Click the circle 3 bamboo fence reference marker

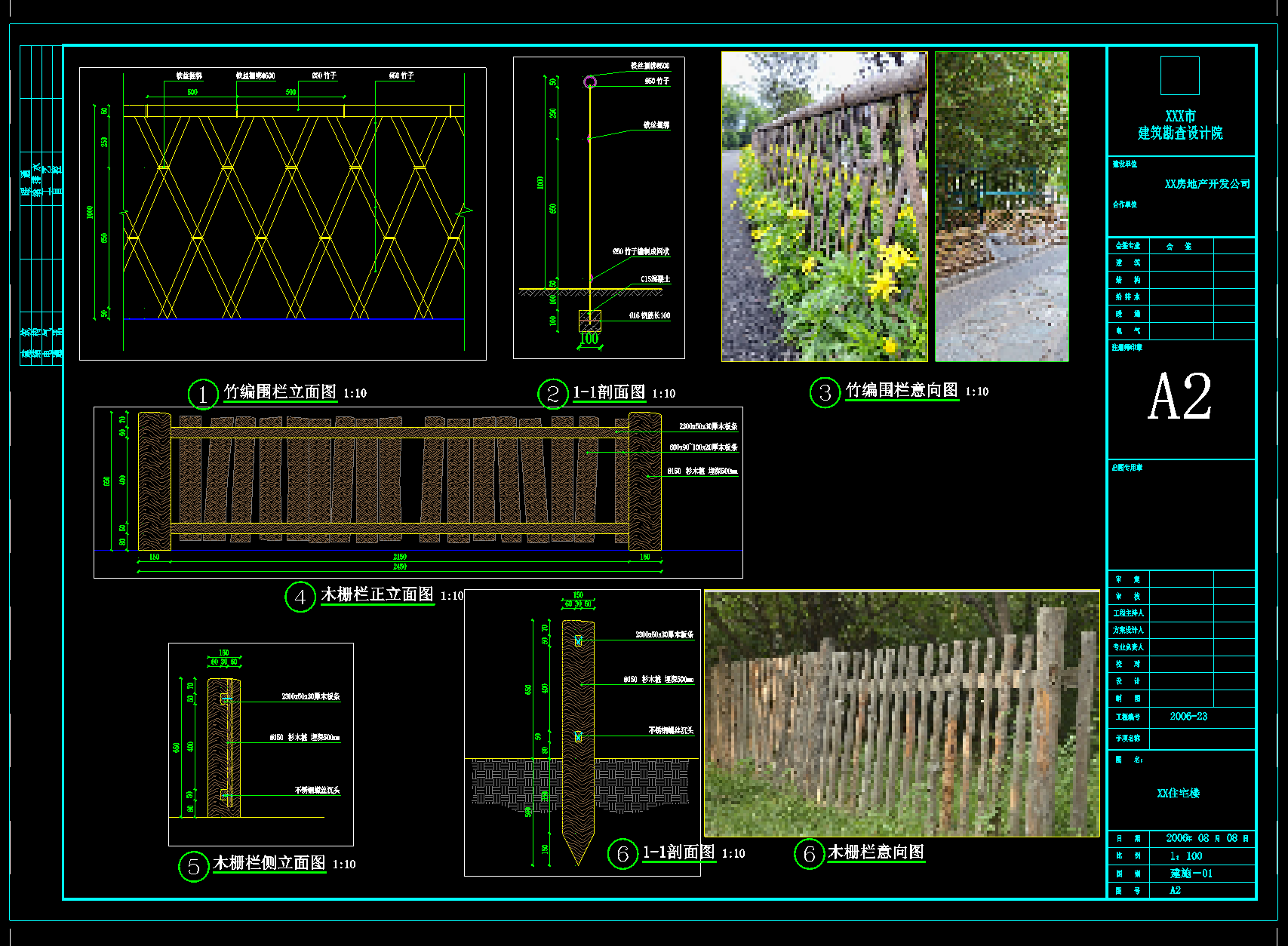pyautogui.click(x=825, y=392)
